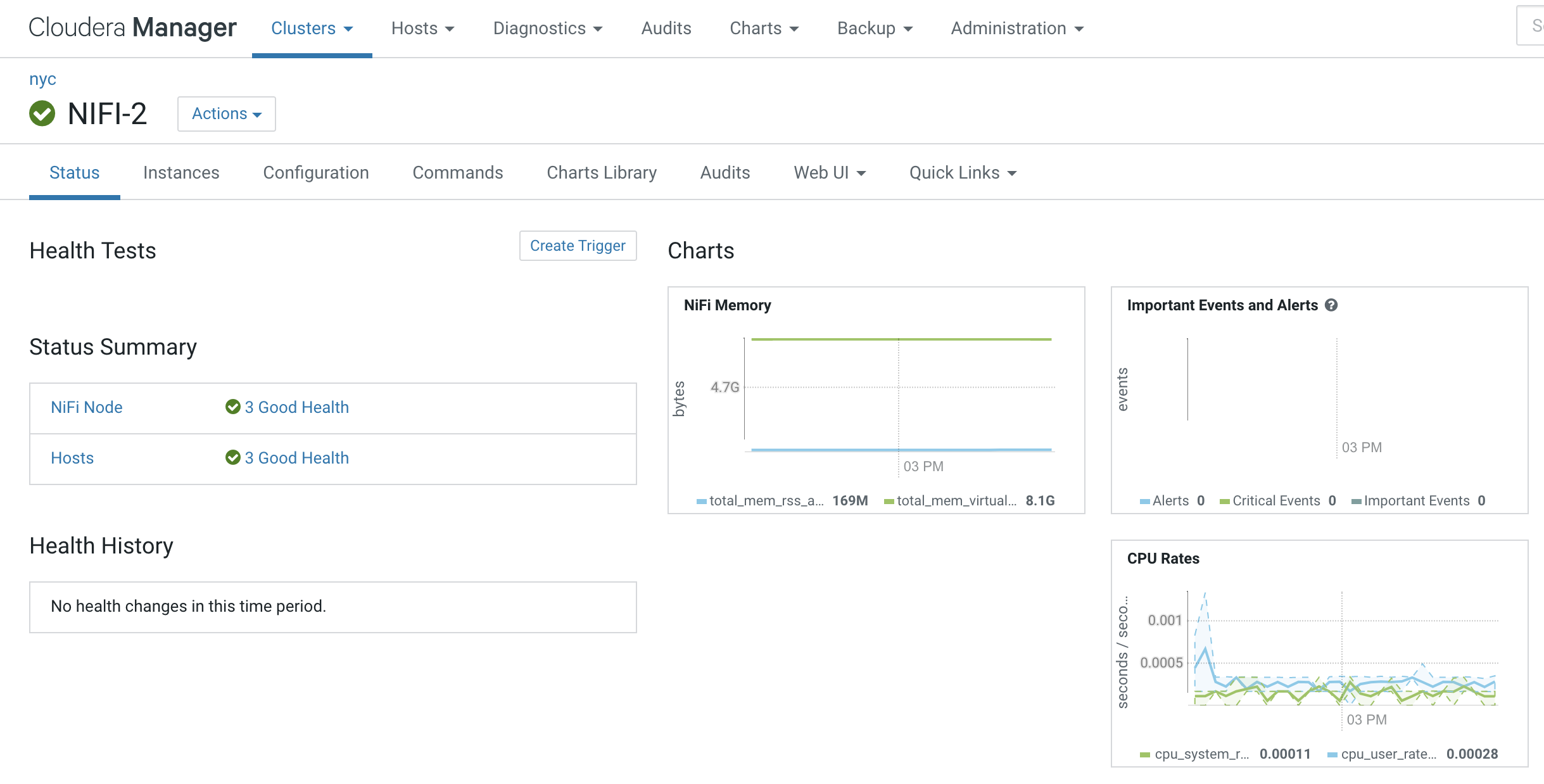Viewport: 1544px width, 784px height.
Task: Click the green check icon beside NiFi Node health
Action: click(232, 407)
